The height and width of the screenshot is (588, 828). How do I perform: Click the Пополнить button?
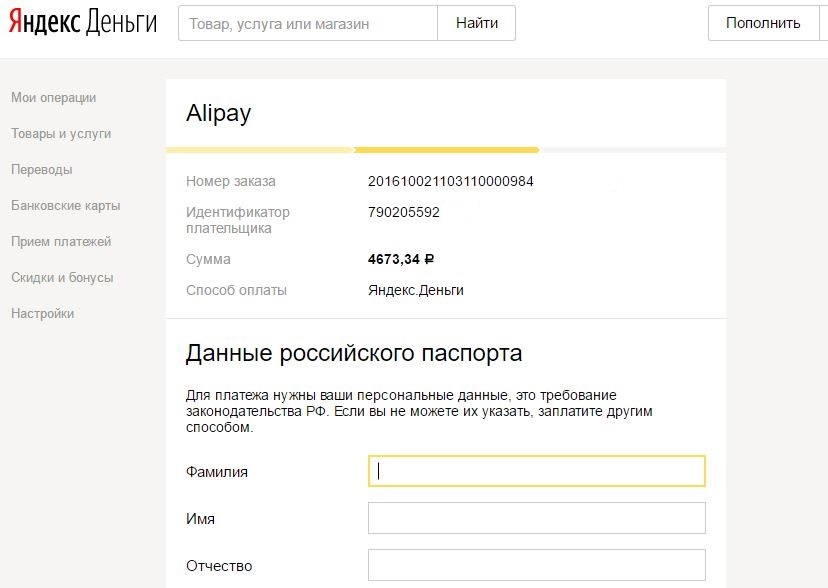coord(763,23)
